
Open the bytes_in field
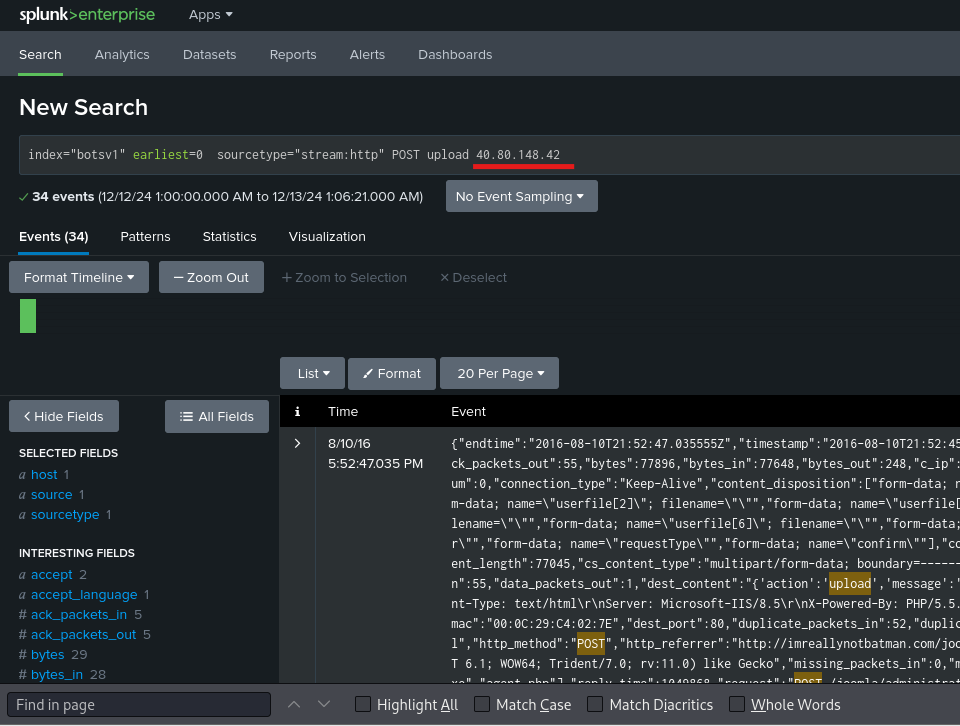[57, 675]
